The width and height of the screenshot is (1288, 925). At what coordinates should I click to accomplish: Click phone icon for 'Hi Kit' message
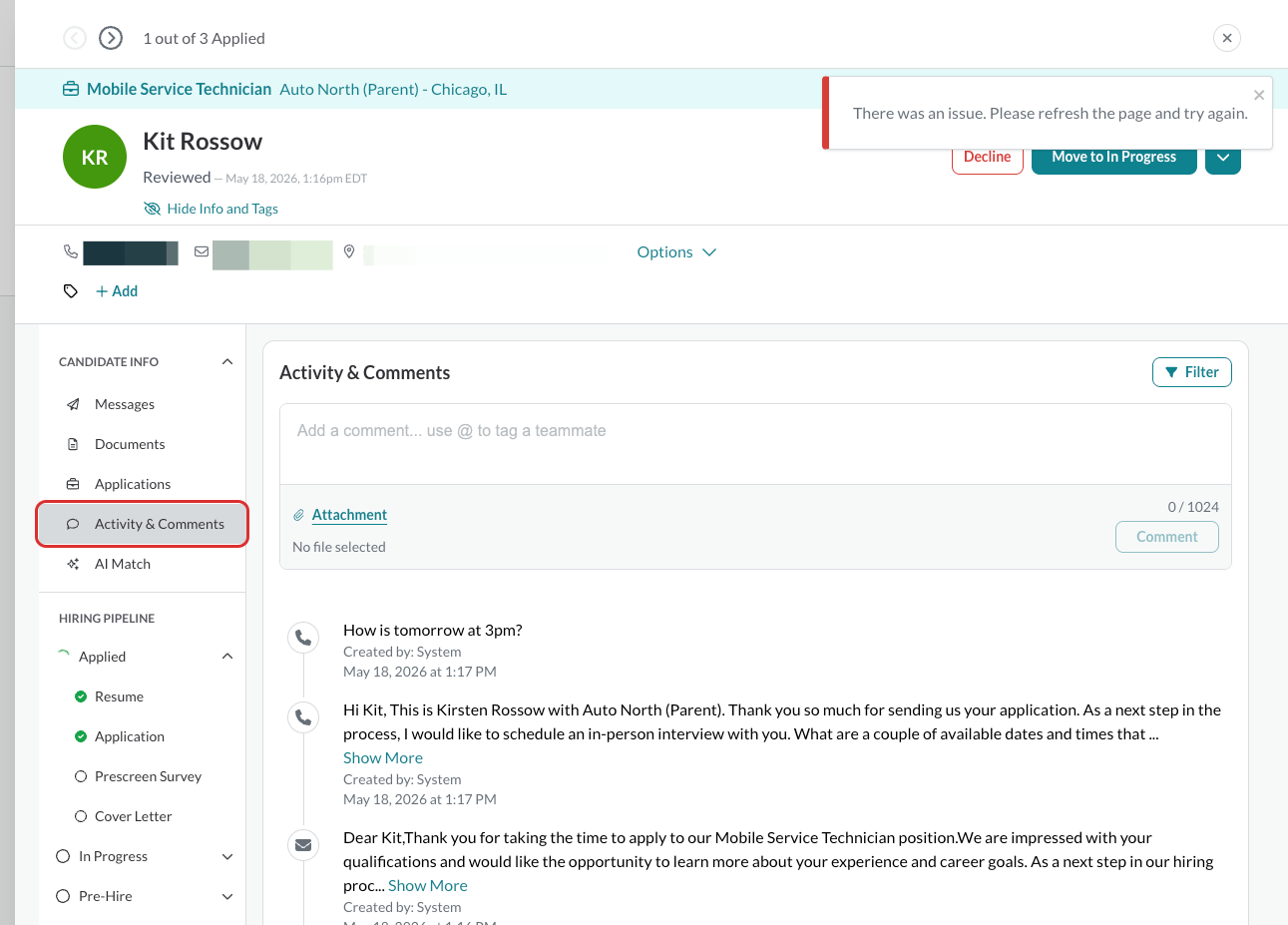point(303,716)
